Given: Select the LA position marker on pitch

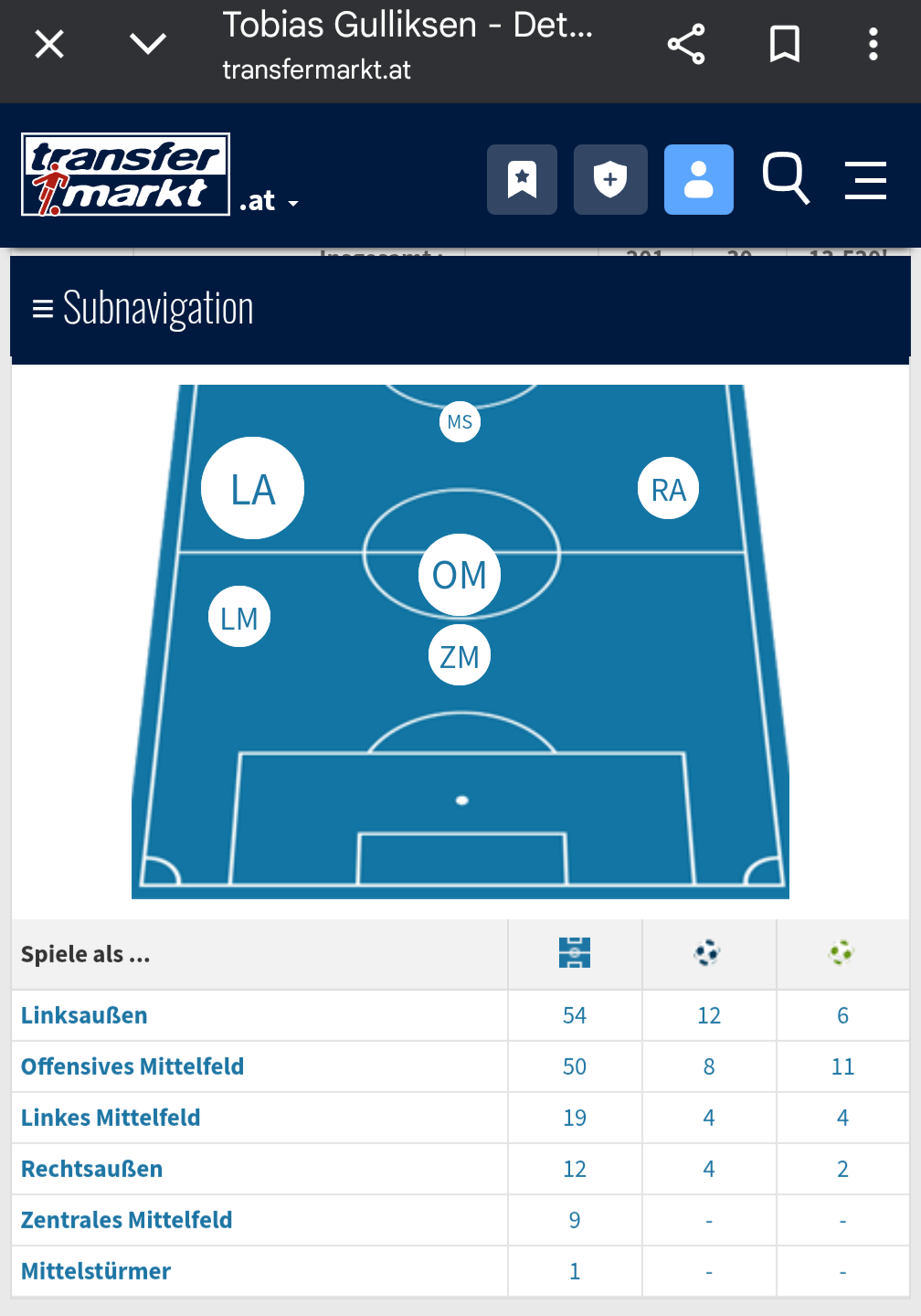Looking at the screenshot, I should (x=253, y=489).
